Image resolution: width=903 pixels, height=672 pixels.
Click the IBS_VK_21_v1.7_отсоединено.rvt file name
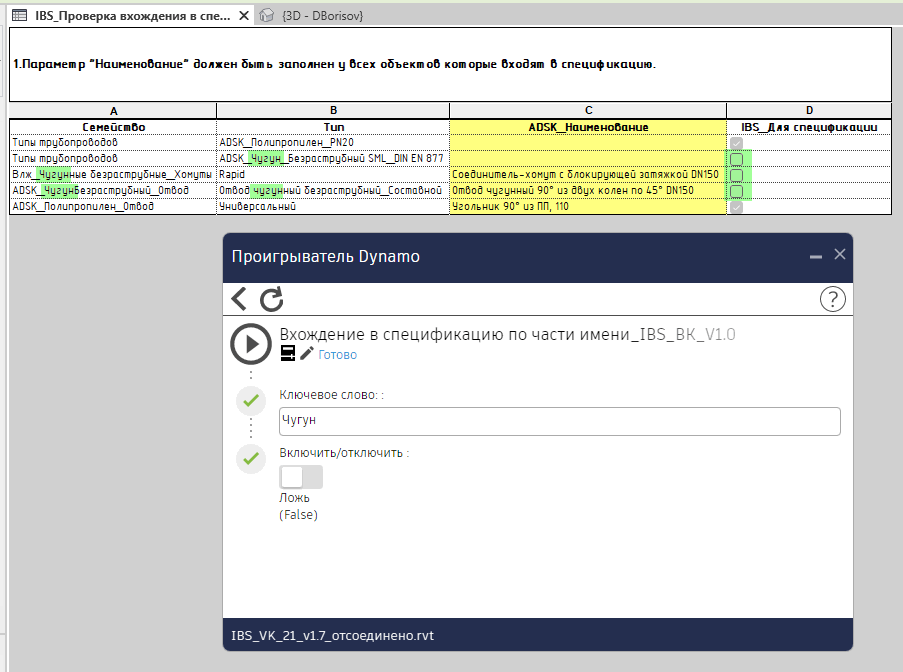pos(332,636)
